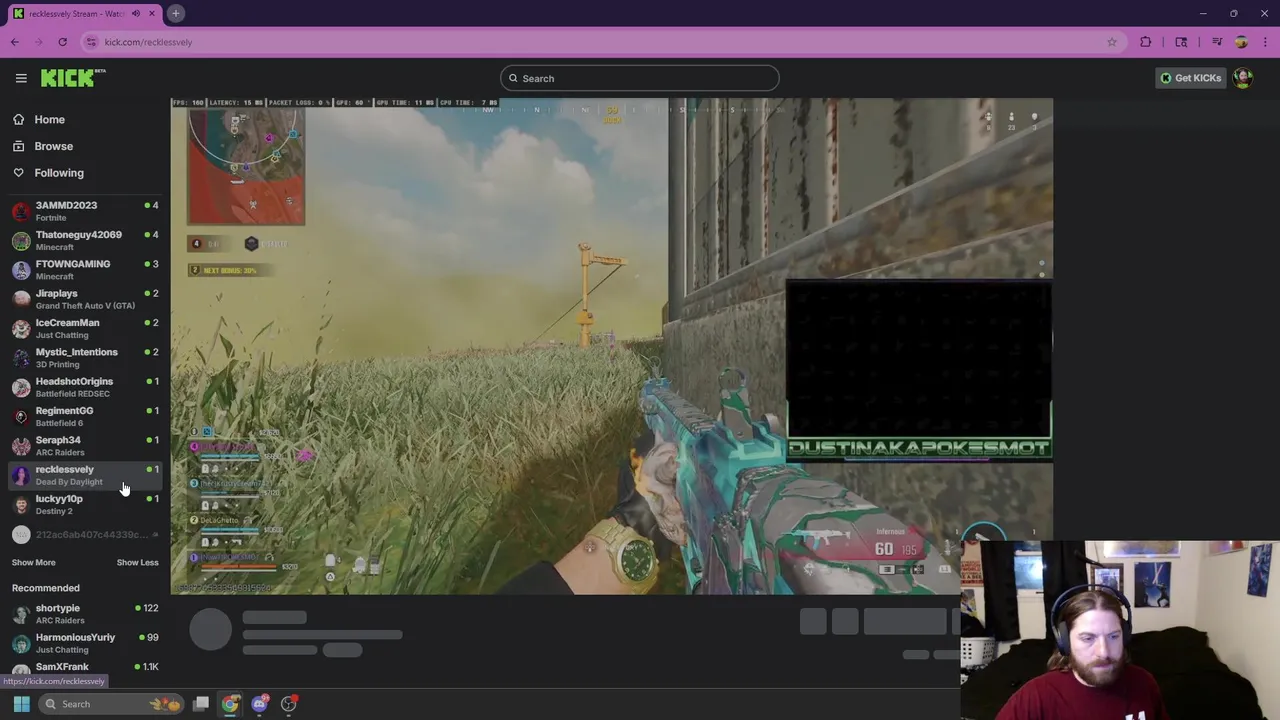The height and width of the screenshot is (720, 1280).
Task: Open Chrome profile avatar
Action: pos(1241,42)
